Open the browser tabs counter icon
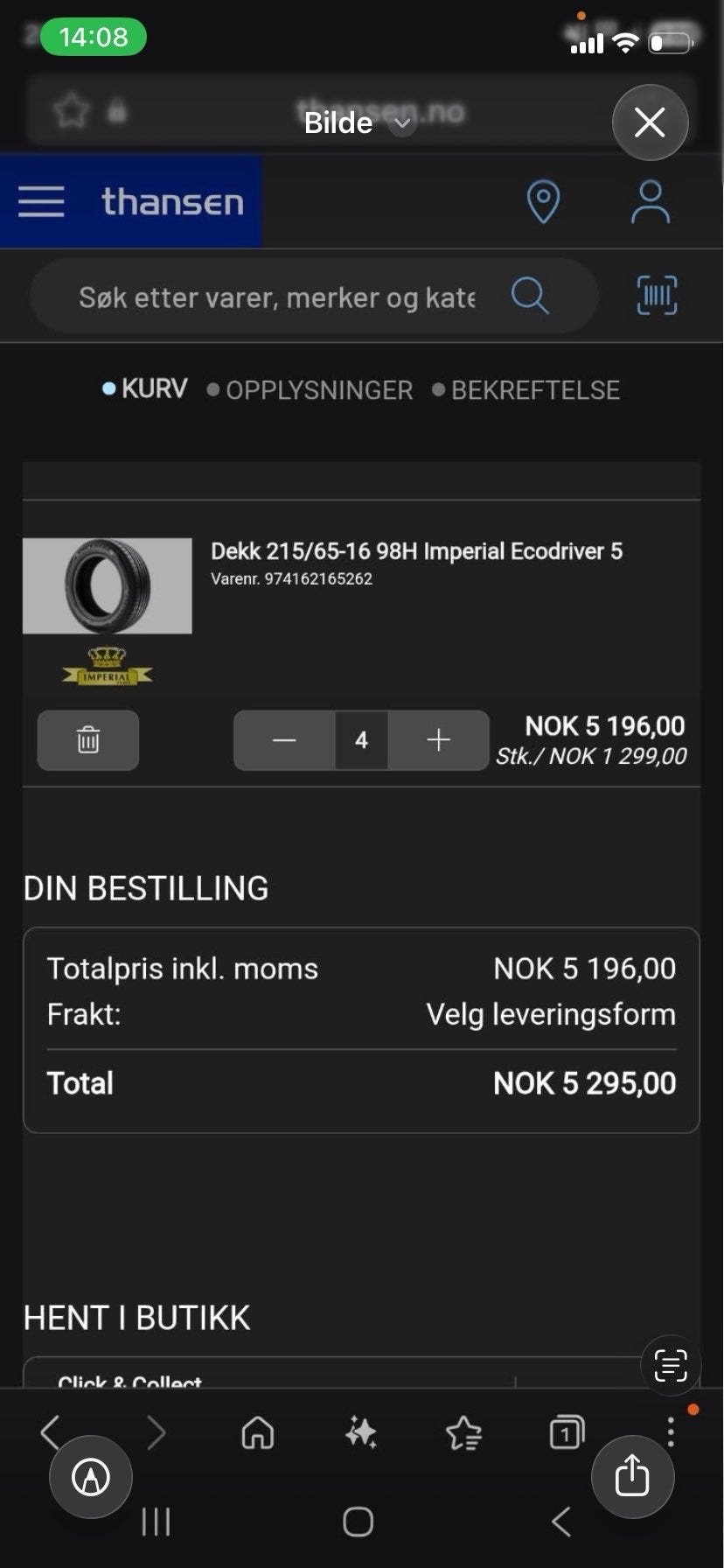 567,1432
